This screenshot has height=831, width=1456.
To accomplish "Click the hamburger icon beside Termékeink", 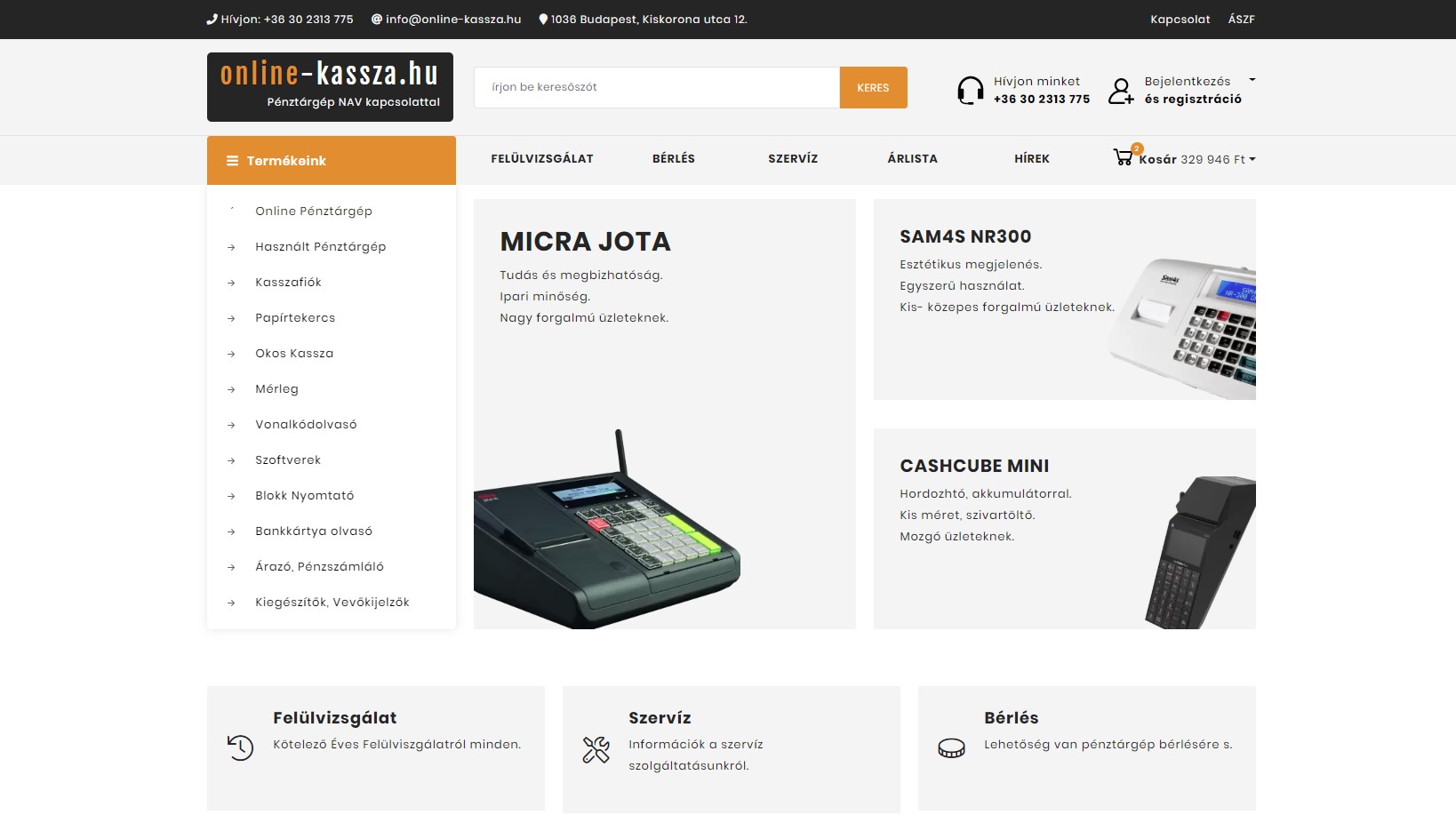I will point(232,161).
